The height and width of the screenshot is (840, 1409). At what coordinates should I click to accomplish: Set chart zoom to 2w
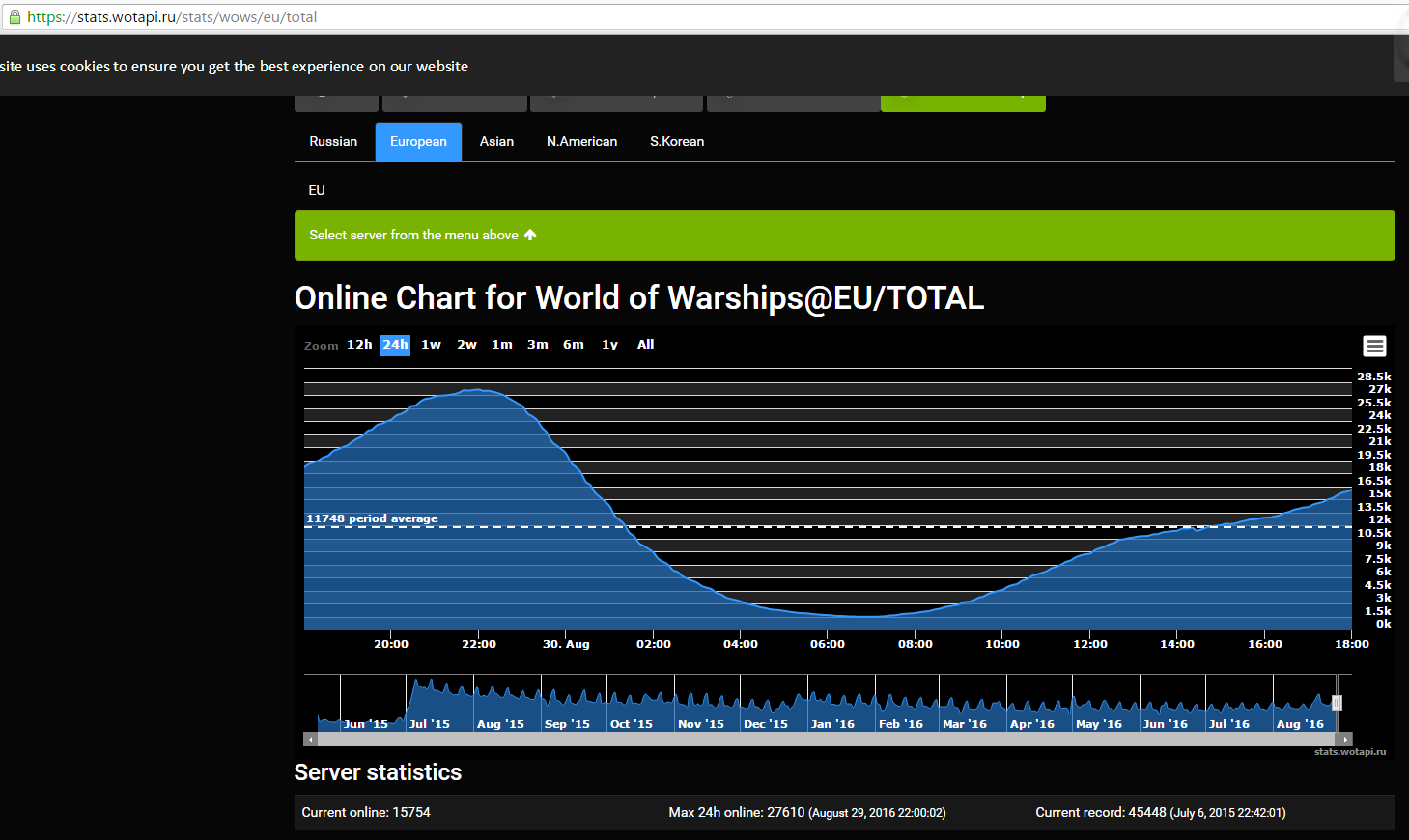tap(466, 345)
